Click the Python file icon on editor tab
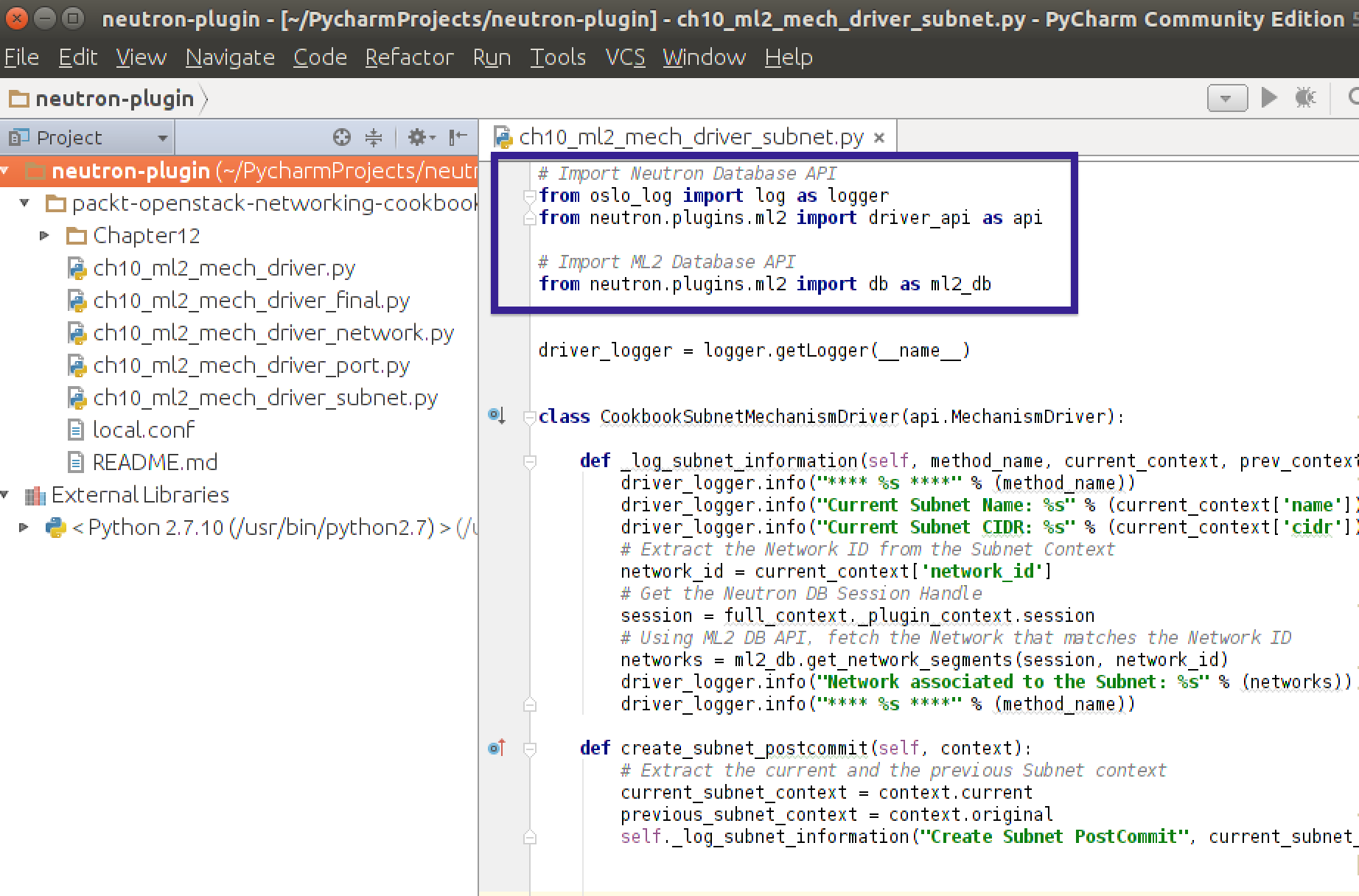 (503, 137)
